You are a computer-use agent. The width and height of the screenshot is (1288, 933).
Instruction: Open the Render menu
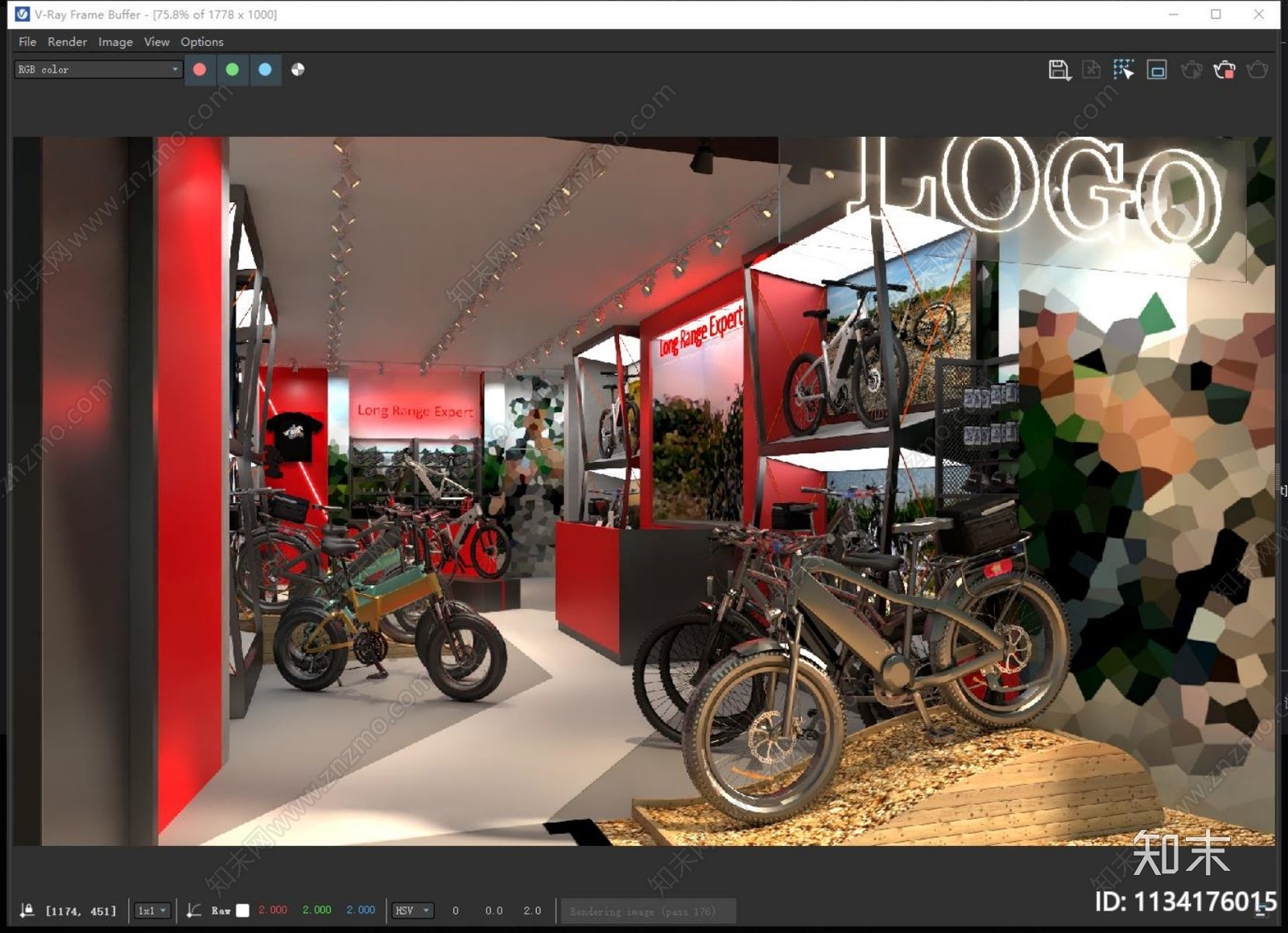[67, 42]
